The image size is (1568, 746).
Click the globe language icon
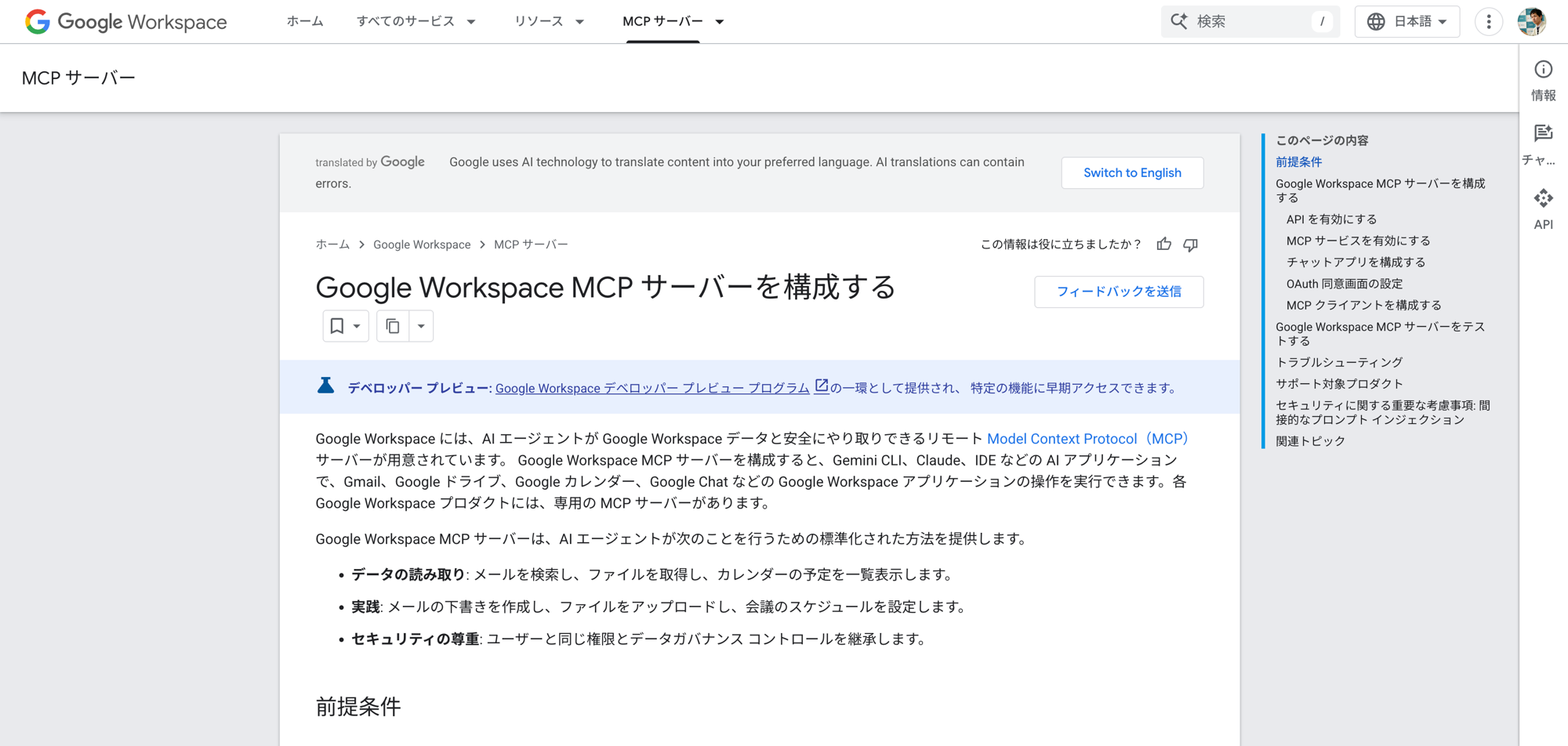1376,21
